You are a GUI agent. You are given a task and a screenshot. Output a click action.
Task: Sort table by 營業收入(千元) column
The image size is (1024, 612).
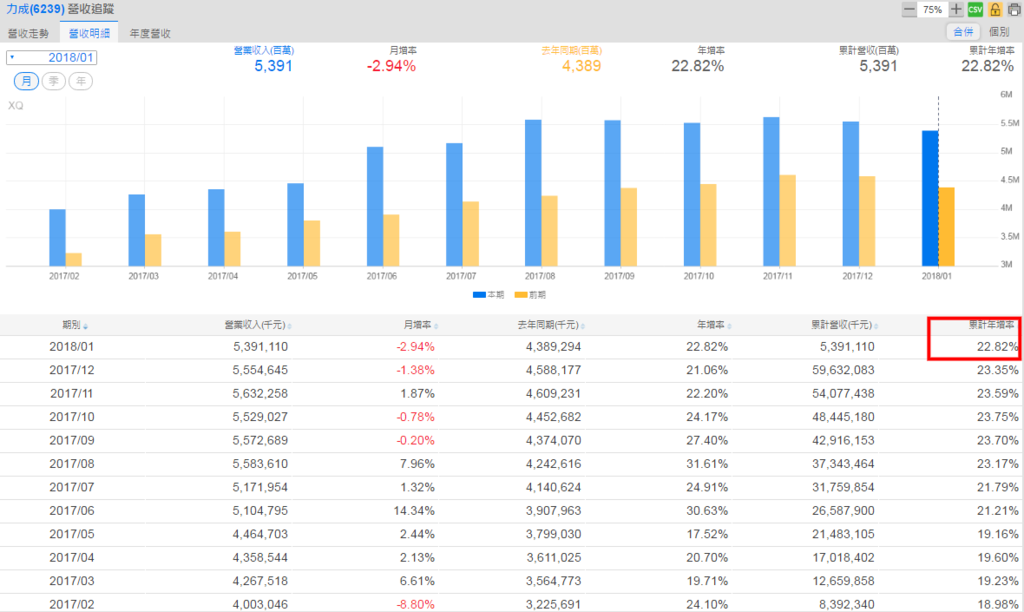258,325
